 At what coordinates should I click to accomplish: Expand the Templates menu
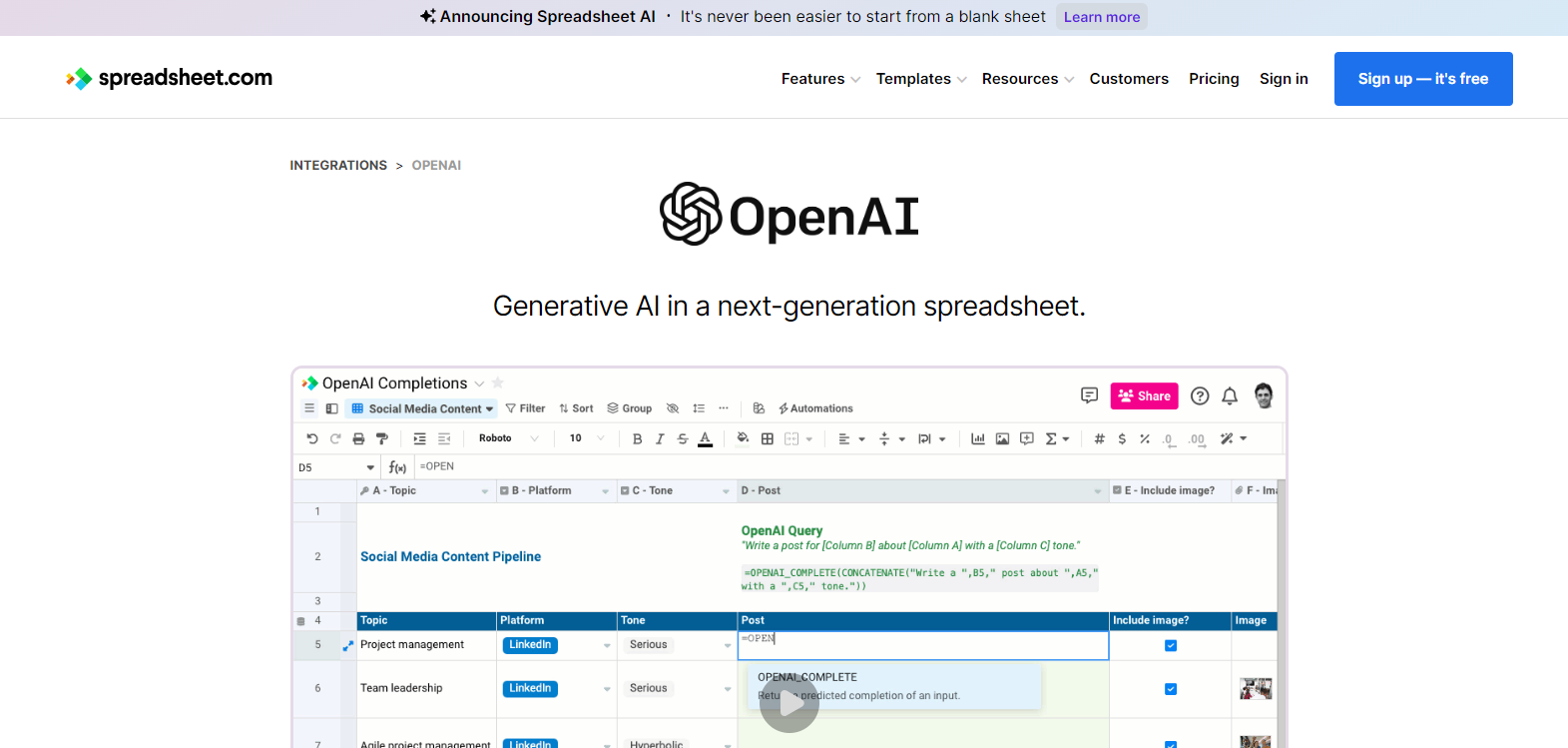point(921,79)
